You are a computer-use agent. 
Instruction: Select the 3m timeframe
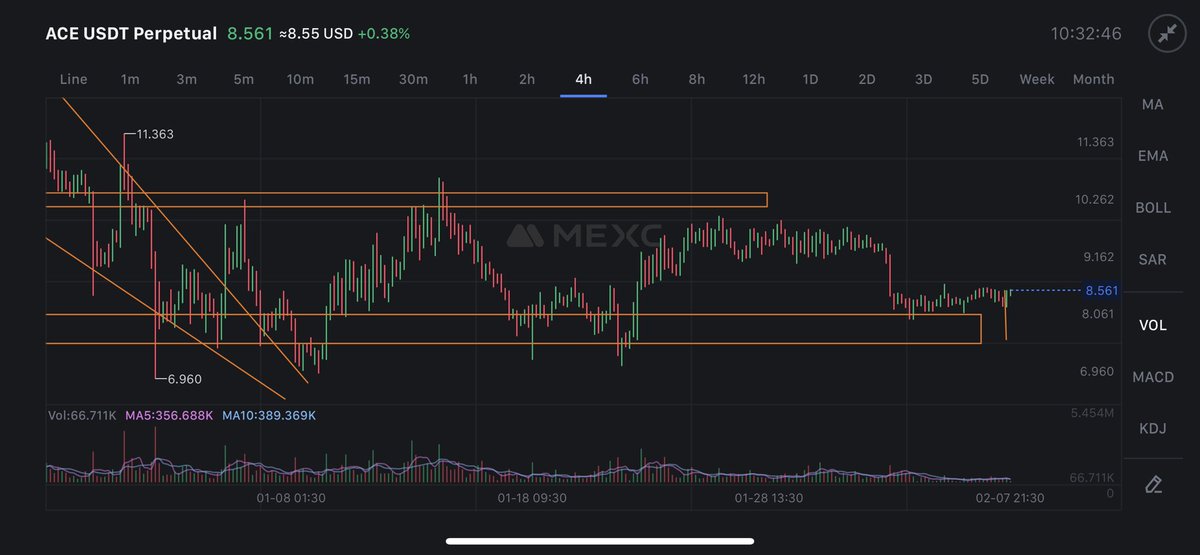186,79
